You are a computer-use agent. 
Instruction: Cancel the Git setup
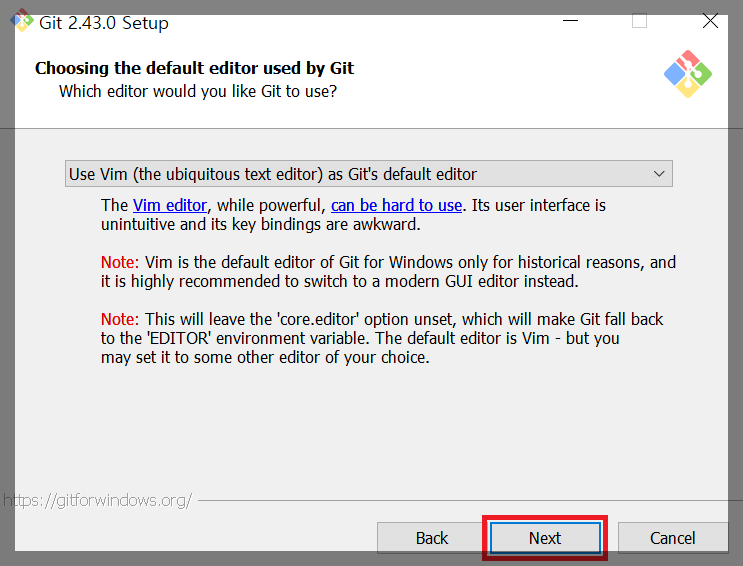click(x=672, y=538)
